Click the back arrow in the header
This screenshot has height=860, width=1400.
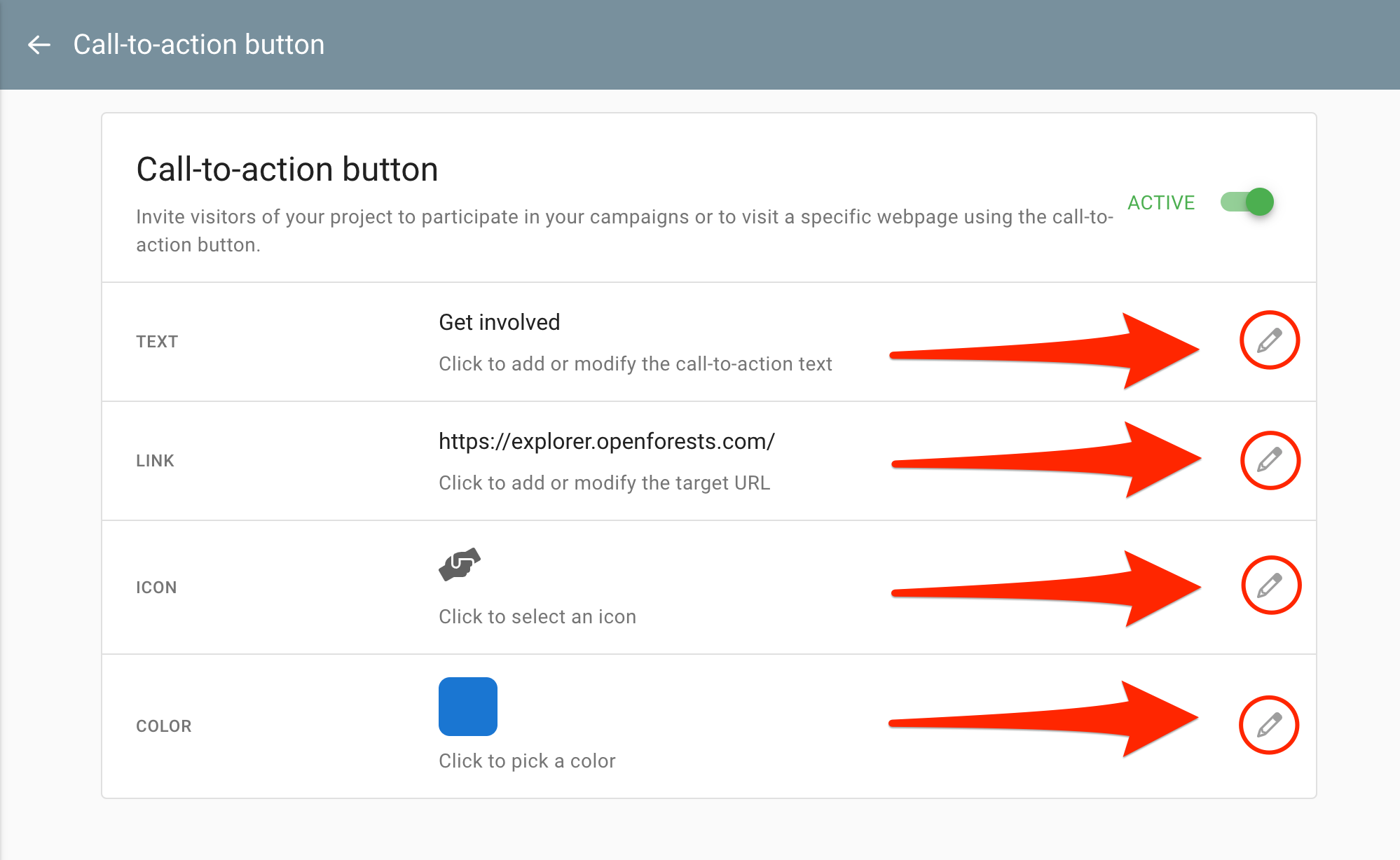tap(39, 45)
